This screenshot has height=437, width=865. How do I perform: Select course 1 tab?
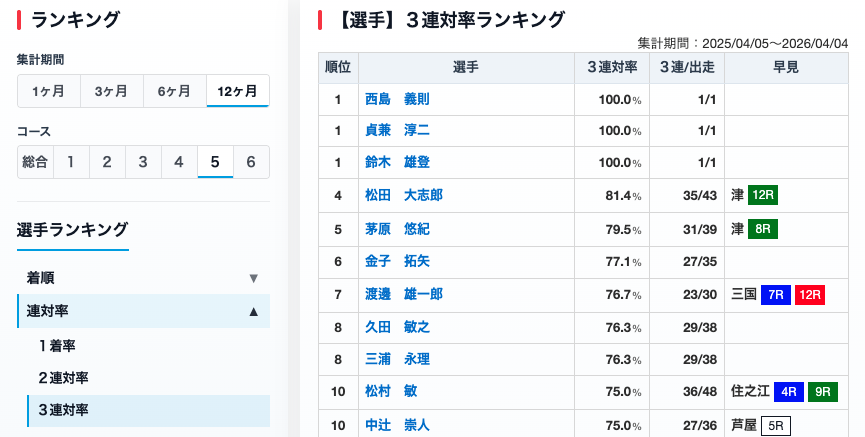point(71,162)
